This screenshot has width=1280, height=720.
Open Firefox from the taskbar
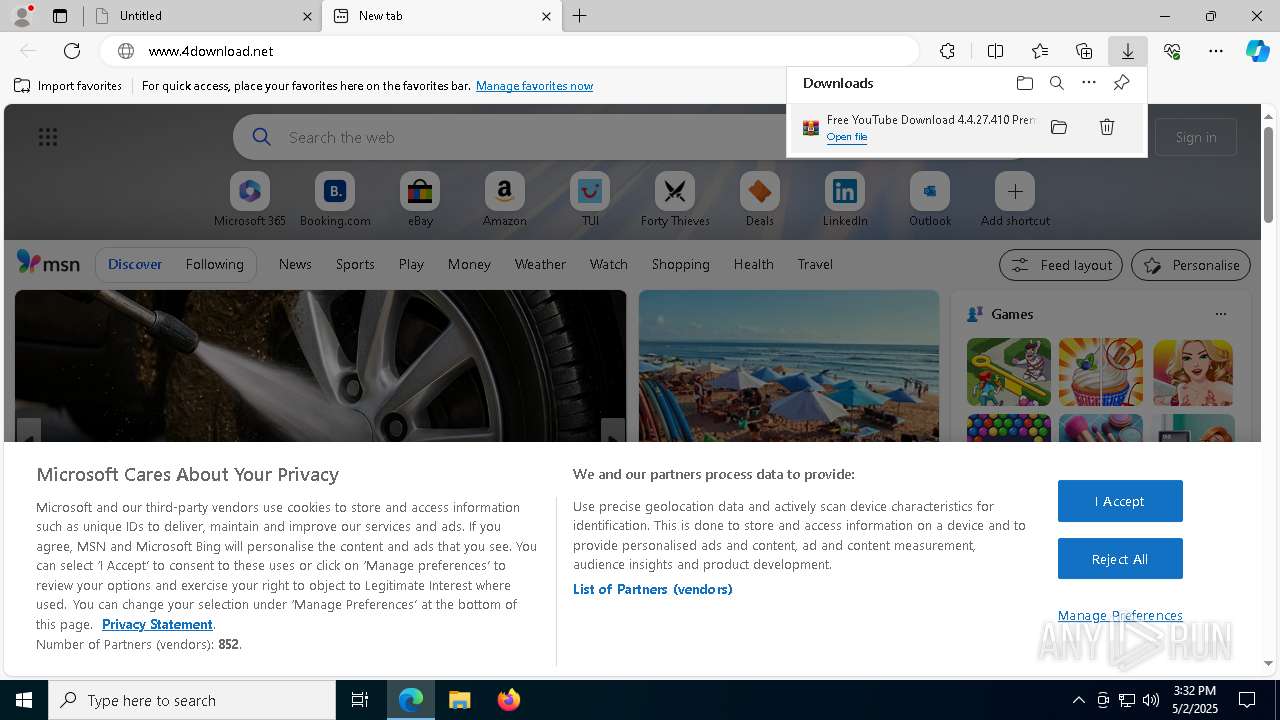click(509, 700)
